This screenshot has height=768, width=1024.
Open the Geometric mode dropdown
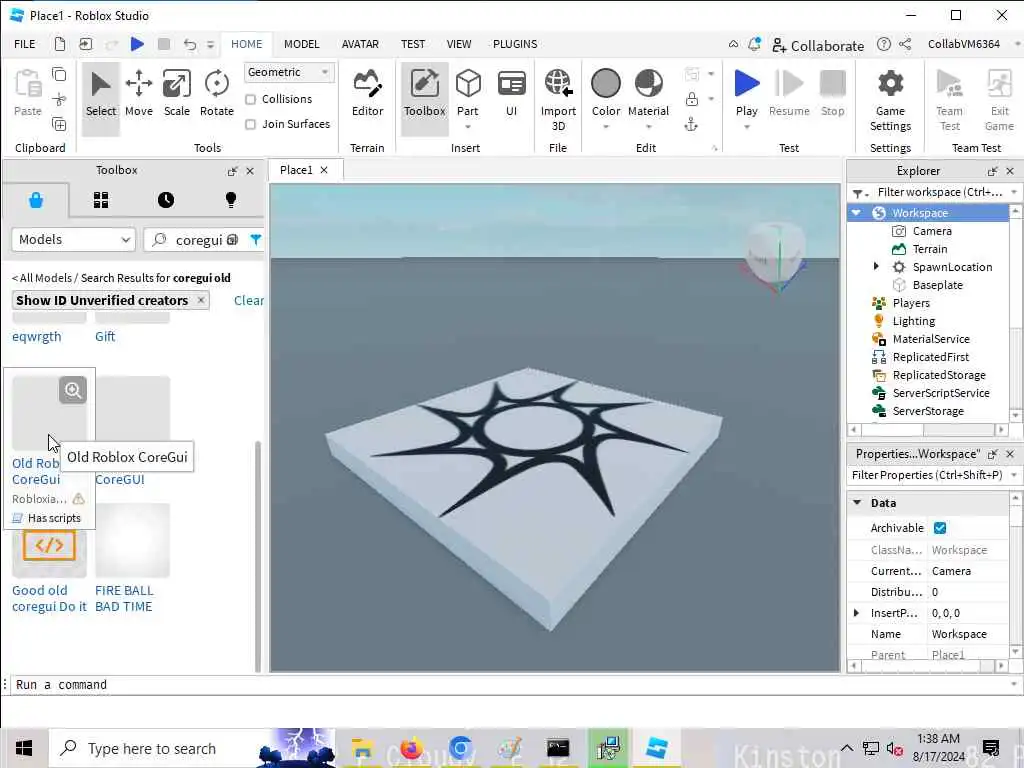[x=289, y=72]
